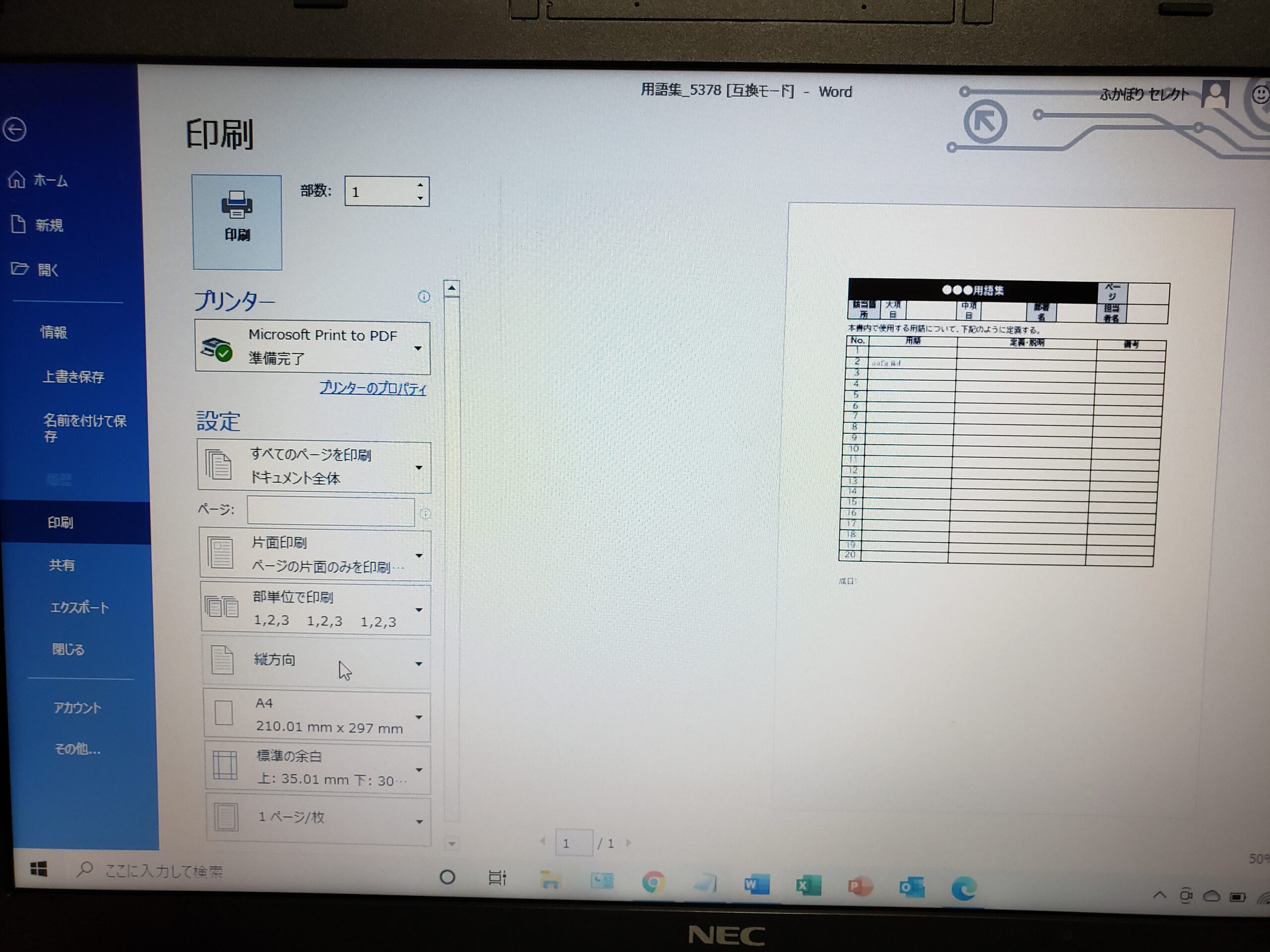
Task: Click the battery icon in system tray
Action: [1238, 897]
